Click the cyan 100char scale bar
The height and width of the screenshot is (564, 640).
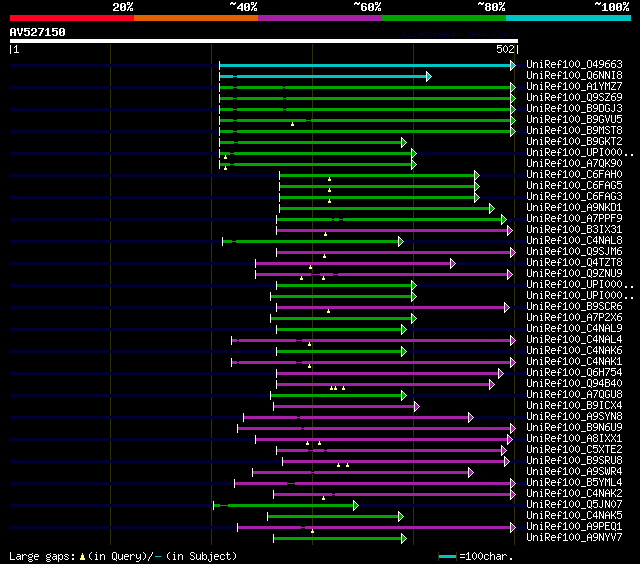tap(447, 556)
